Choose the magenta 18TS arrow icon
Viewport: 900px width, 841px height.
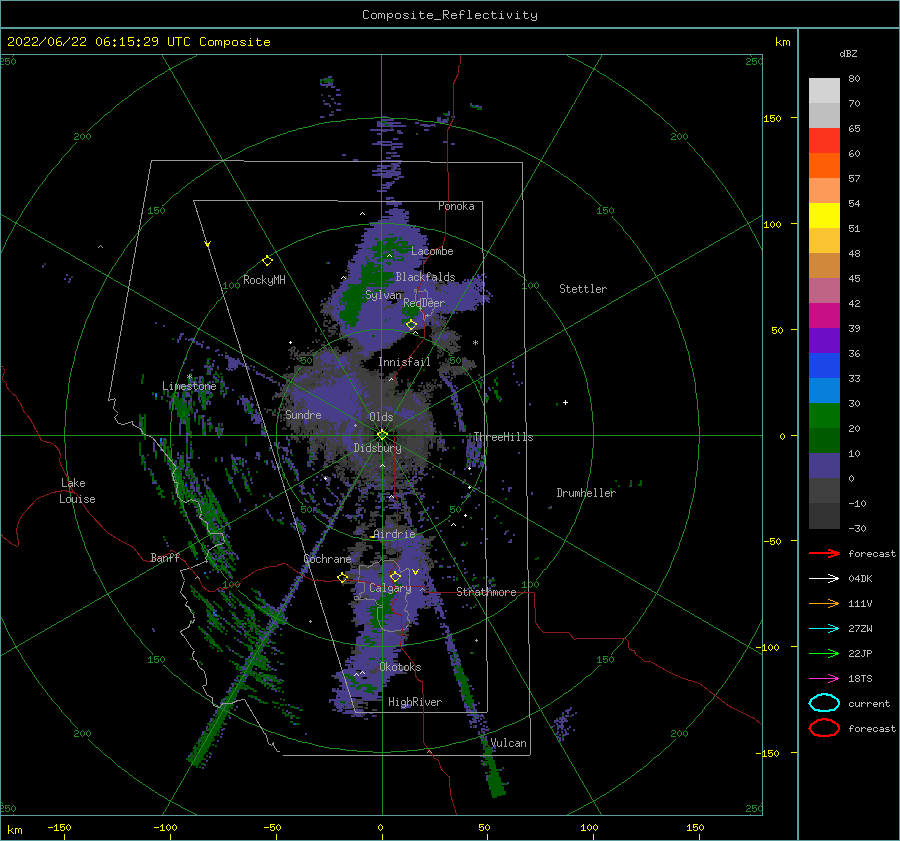tap(824, 679)
